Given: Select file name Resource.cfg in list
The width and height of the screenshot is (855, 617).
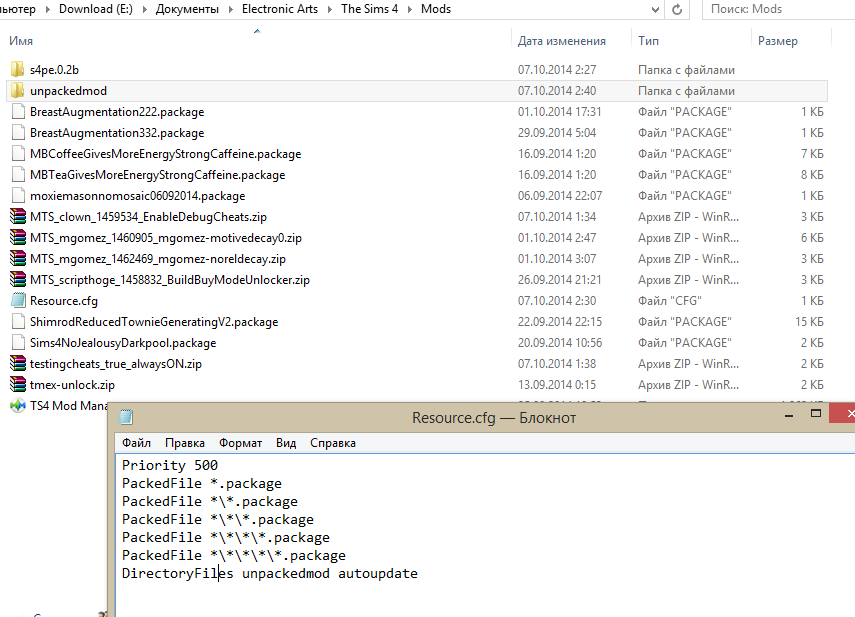Looking at the screenshot, I should coord(64,301).
